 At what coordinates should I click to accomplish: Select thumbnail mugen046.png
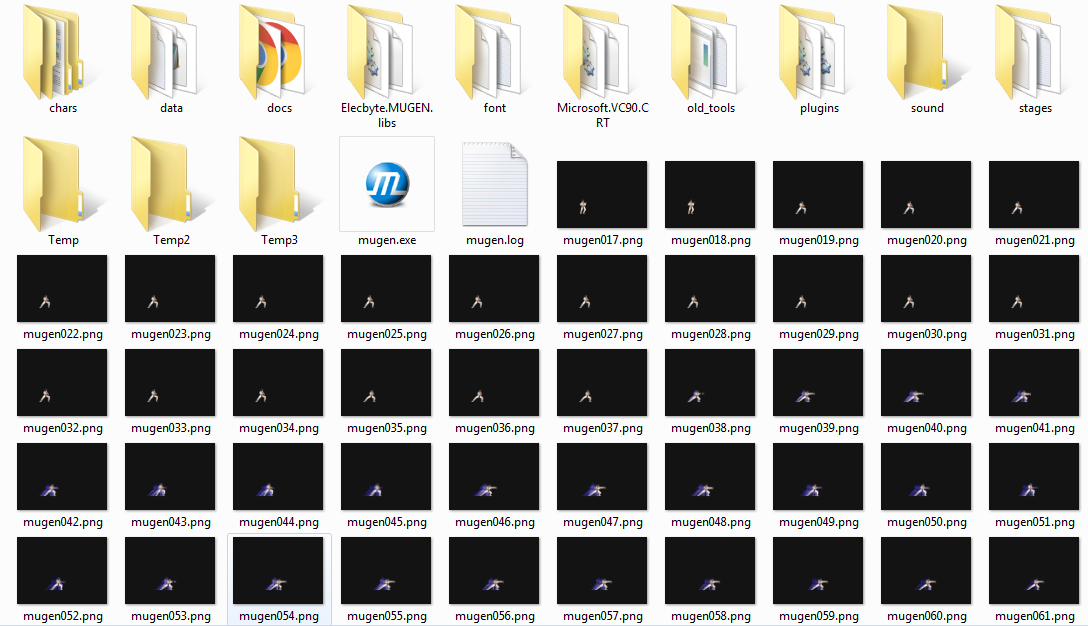point(494,477)
